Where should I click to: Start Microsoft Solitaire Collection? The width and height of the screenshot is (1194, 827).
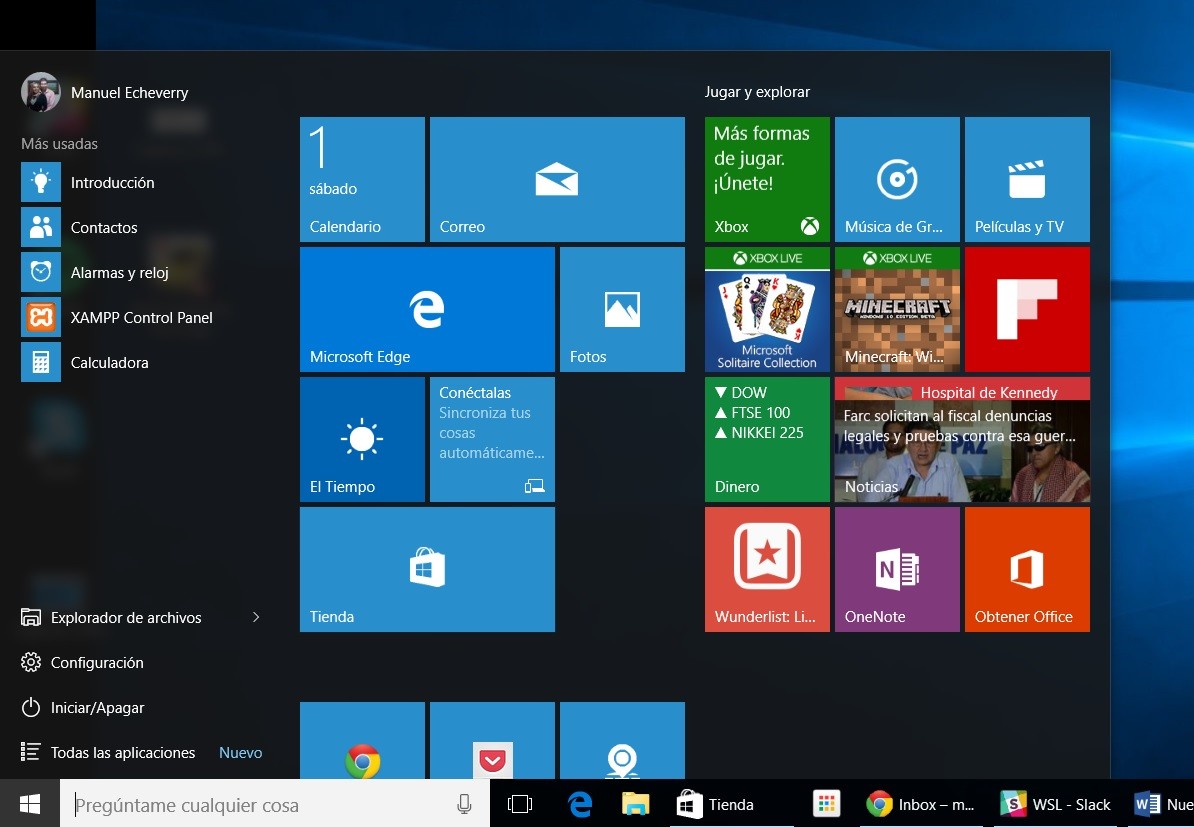767,308
